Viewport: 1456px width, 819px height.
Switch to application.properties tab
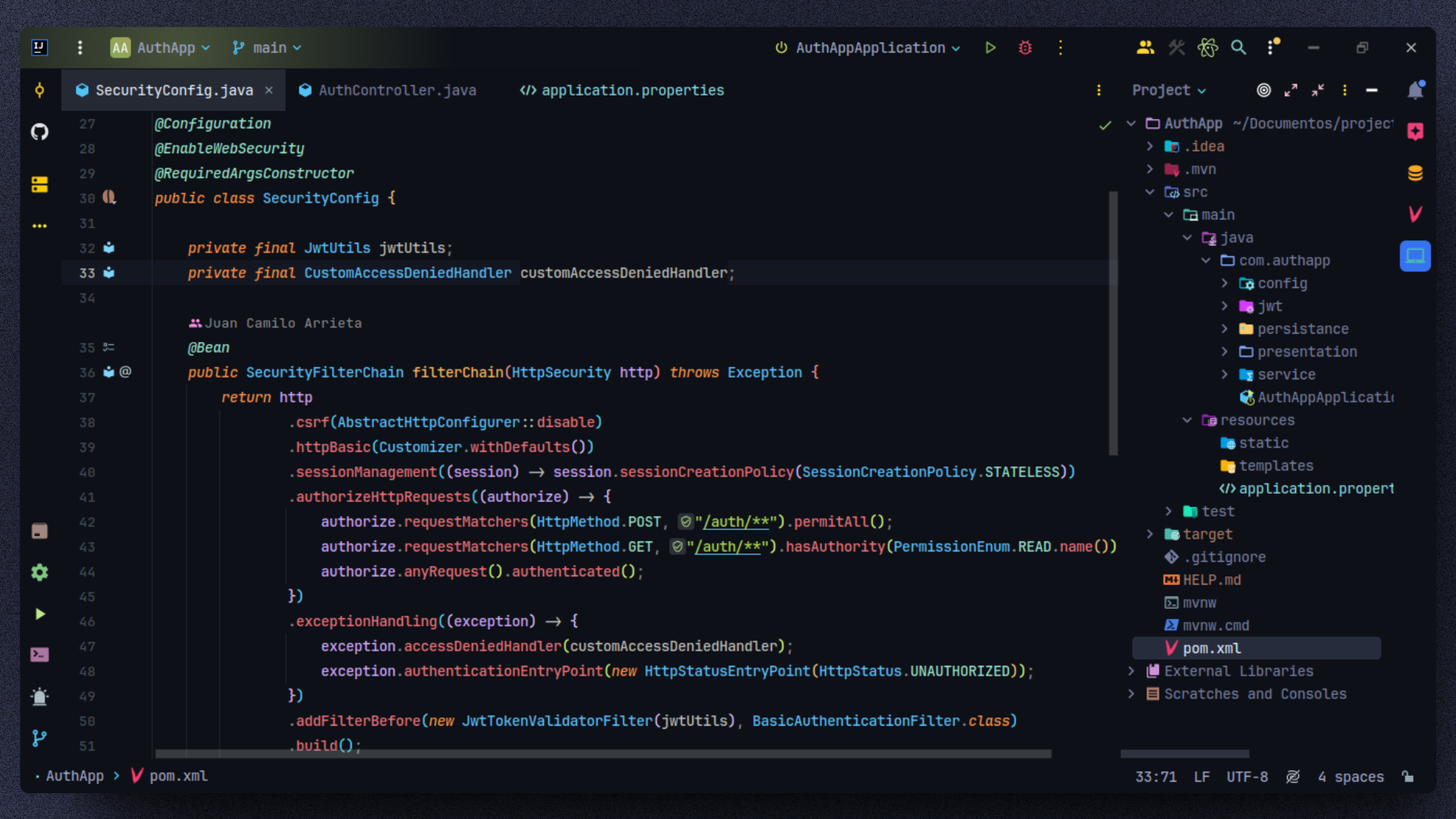[622, 90]
